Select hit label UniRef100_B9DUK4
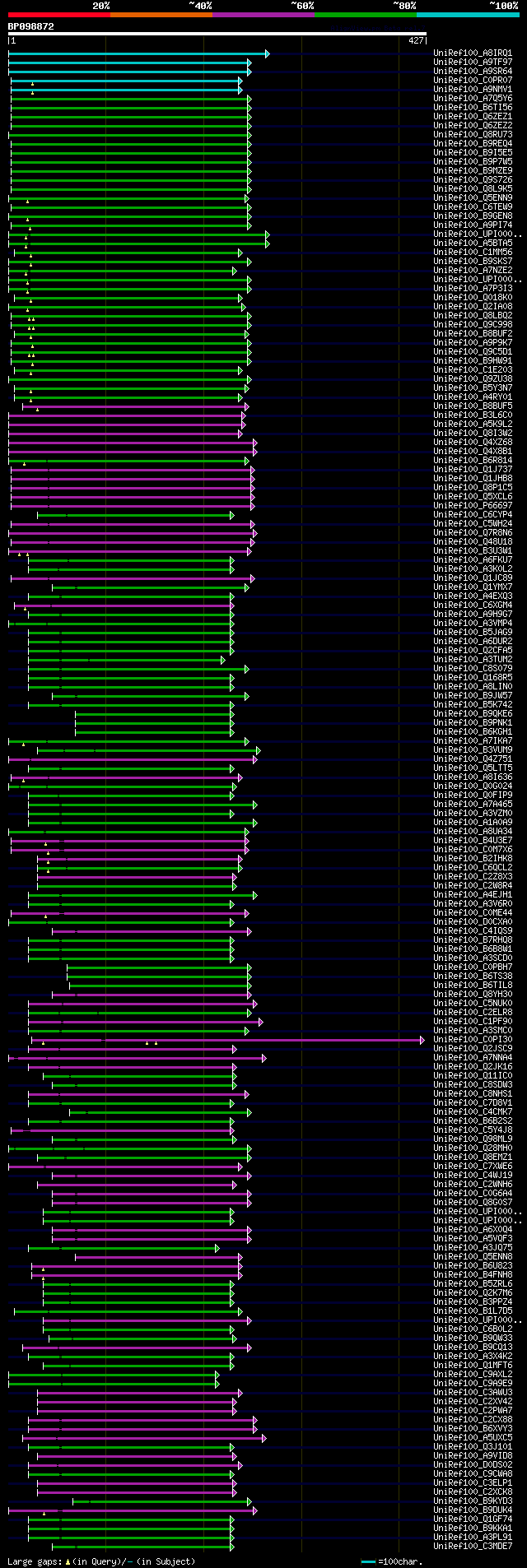Image resolution: width=527 pixels, height=1568 pixels. pyautogui.click(x=473, y=1510)
